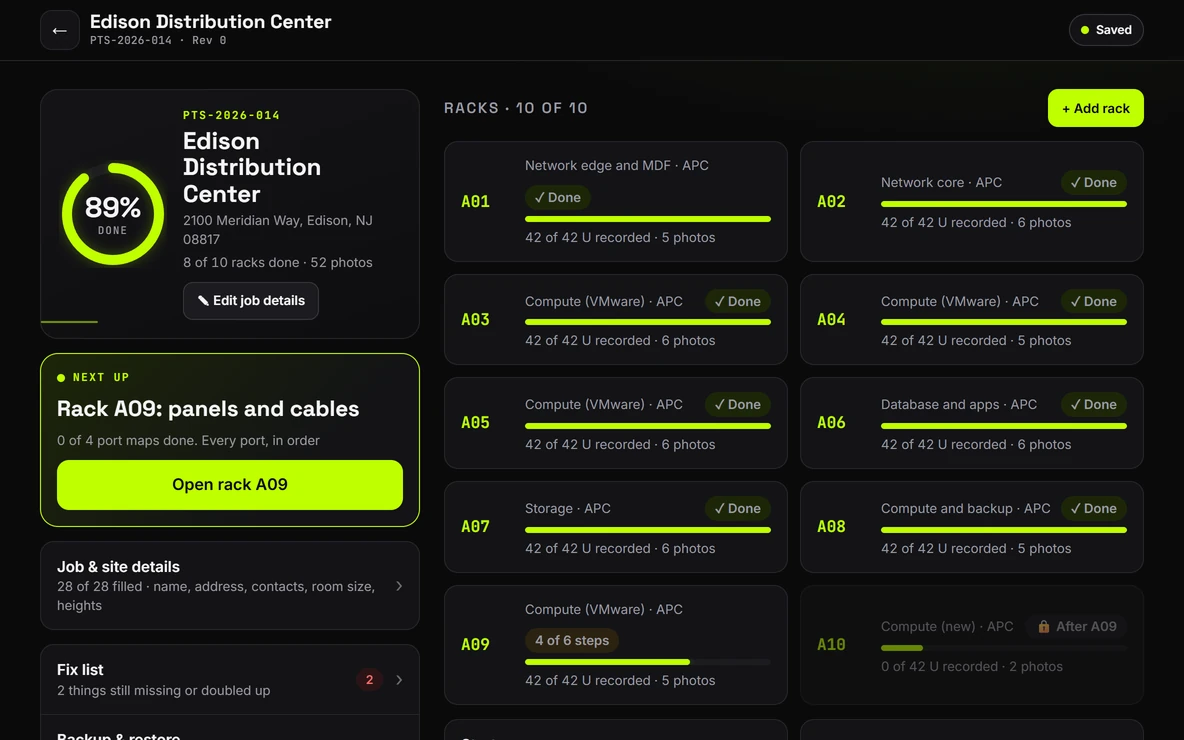Click the '4 of 6 steps' badge
This screenshot has height=740, width=1184.
572,640
